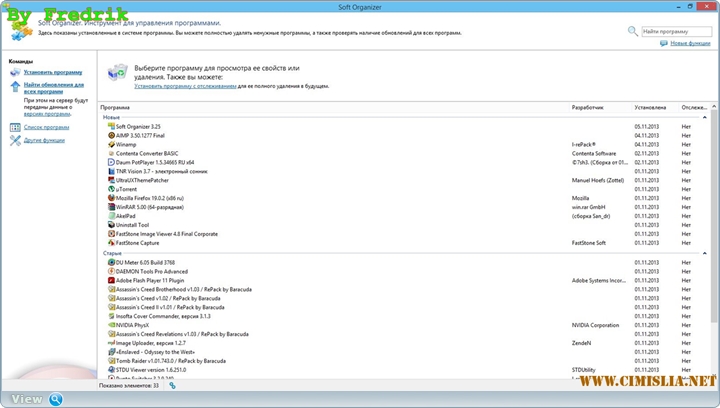The width and height of the screenshot is (720, 408).
Task: Sort by the Установлена column header
Action: [650, 107]
